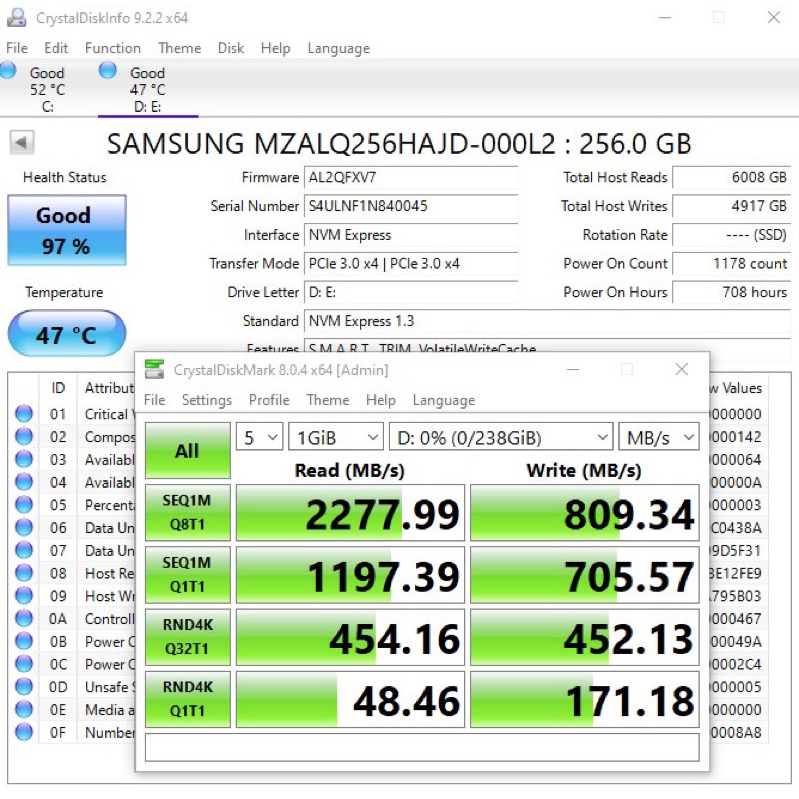The height and width of the screenshot is (799, 799).
Task: Click the RND4K Q1T1 write result 171.18
Action: 584,699
